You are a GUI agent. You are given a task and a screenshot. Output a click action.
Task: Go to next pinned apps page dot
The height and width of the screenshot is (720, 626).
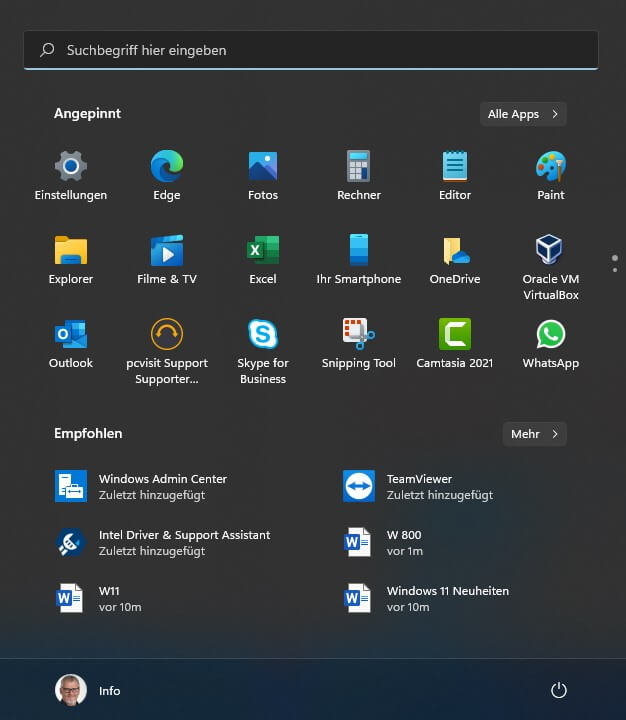(x=615, y=270)
